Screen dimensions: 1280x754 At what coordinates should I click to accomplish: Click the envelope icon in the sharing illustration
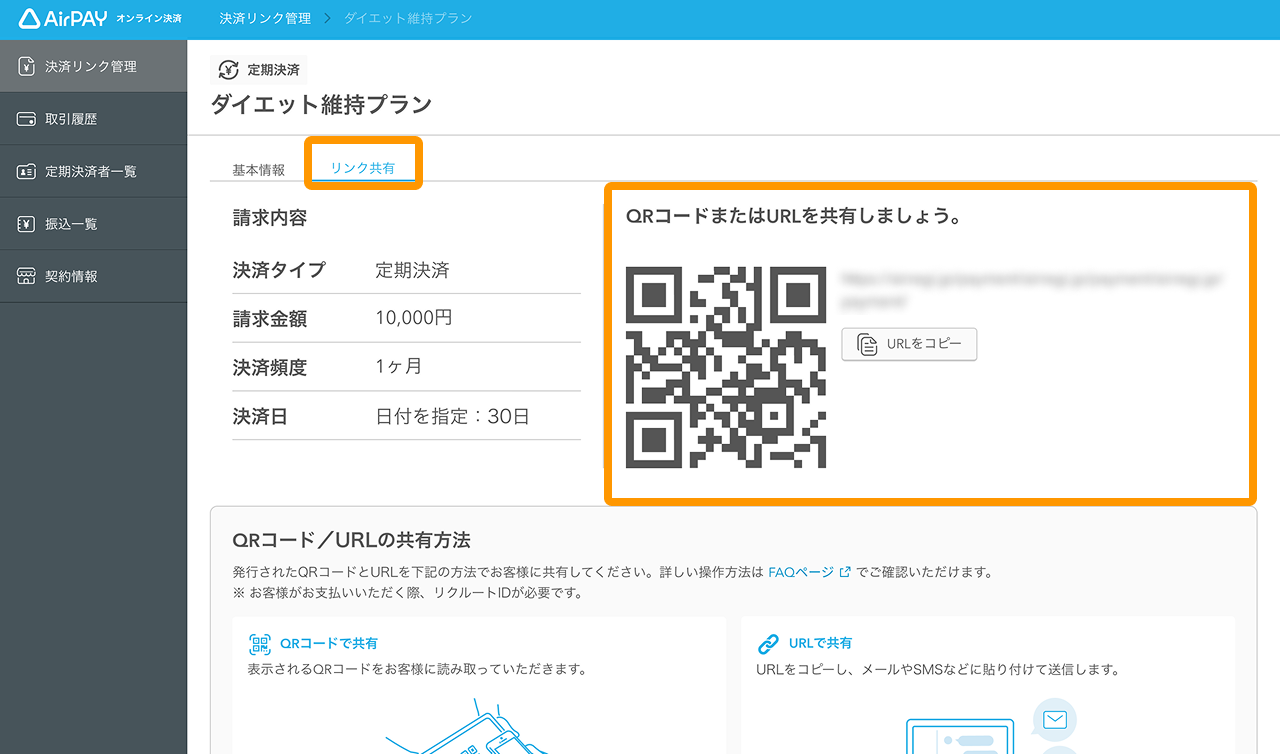[x=1053, y=719]
